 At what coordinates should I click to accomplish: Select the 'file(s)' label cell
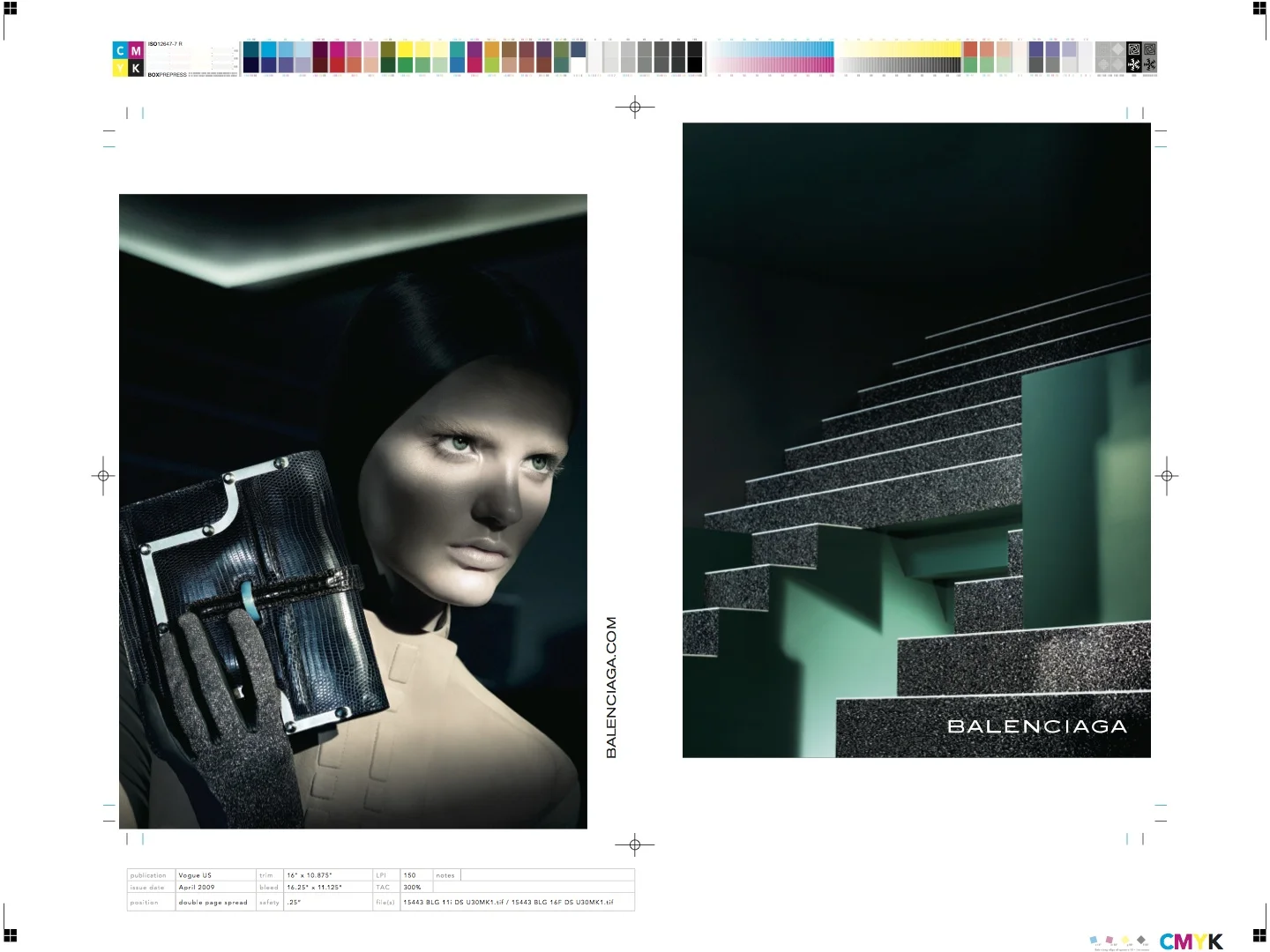coord(386,902)
